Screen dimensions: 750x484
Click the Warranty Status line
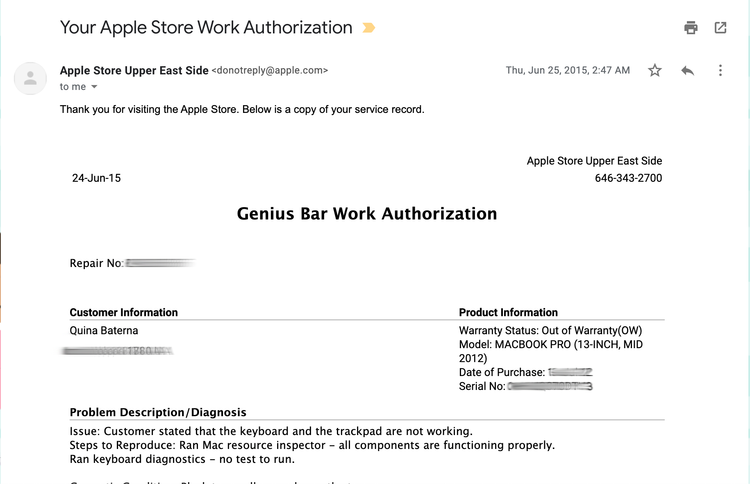(548, 330)
